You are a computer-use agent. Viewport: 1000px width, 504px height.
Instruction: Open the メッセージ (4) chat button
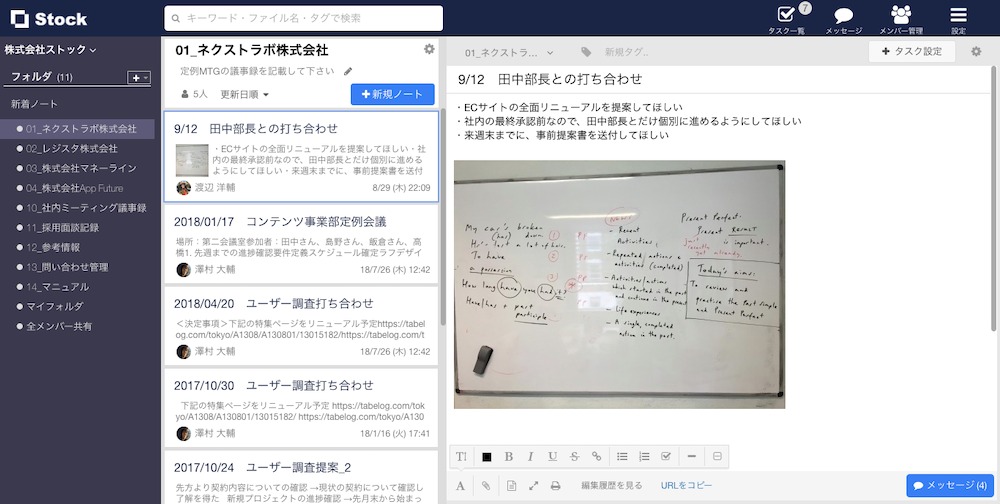pyautogui.click(x=950, y=485)
